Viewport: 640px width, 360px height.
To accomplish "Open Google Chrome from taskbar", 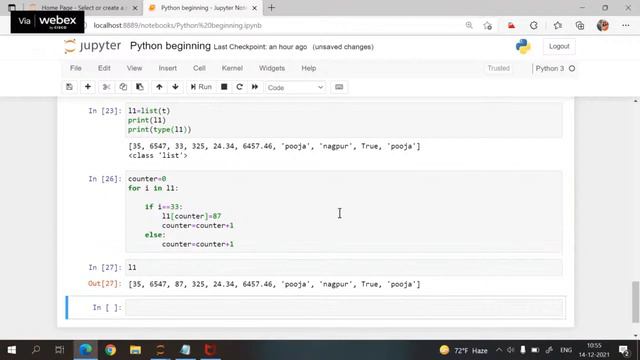I will pos(110,350).
